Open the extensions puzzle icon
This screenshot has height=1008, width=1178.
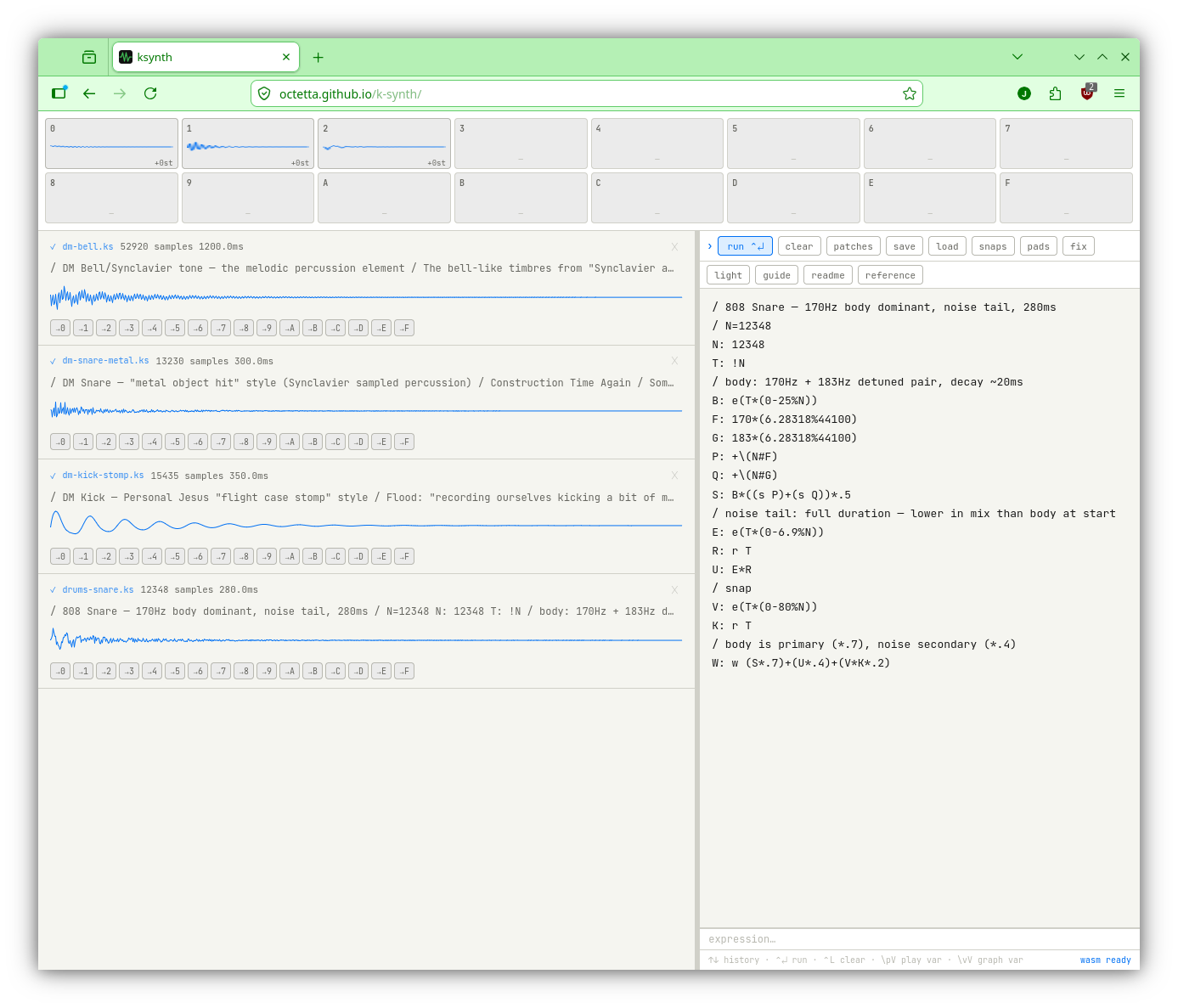point(1055,93)
